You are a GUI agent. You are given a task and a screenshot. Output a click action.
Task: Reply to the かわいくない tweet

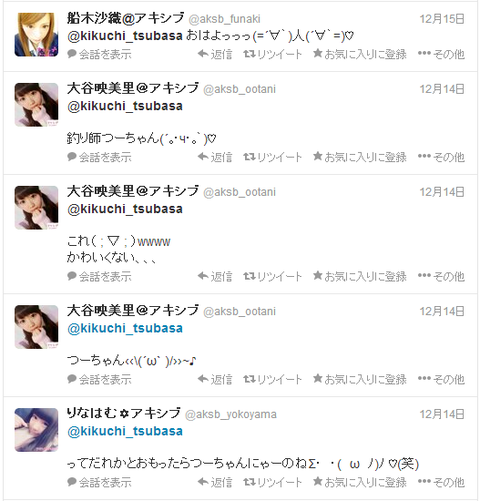pyautogui.click(x=215, y=276)
